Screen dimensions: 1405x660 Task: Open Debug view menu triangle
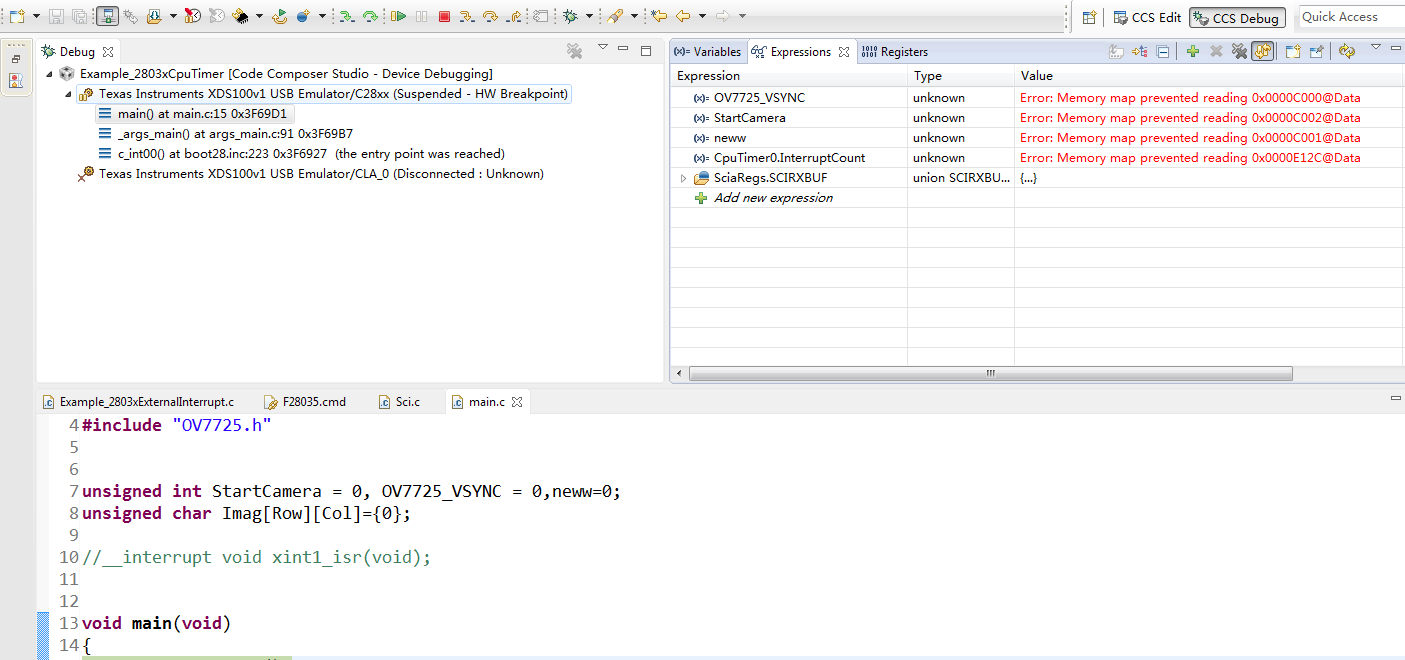pyautogui.click(x=603, y=47)
